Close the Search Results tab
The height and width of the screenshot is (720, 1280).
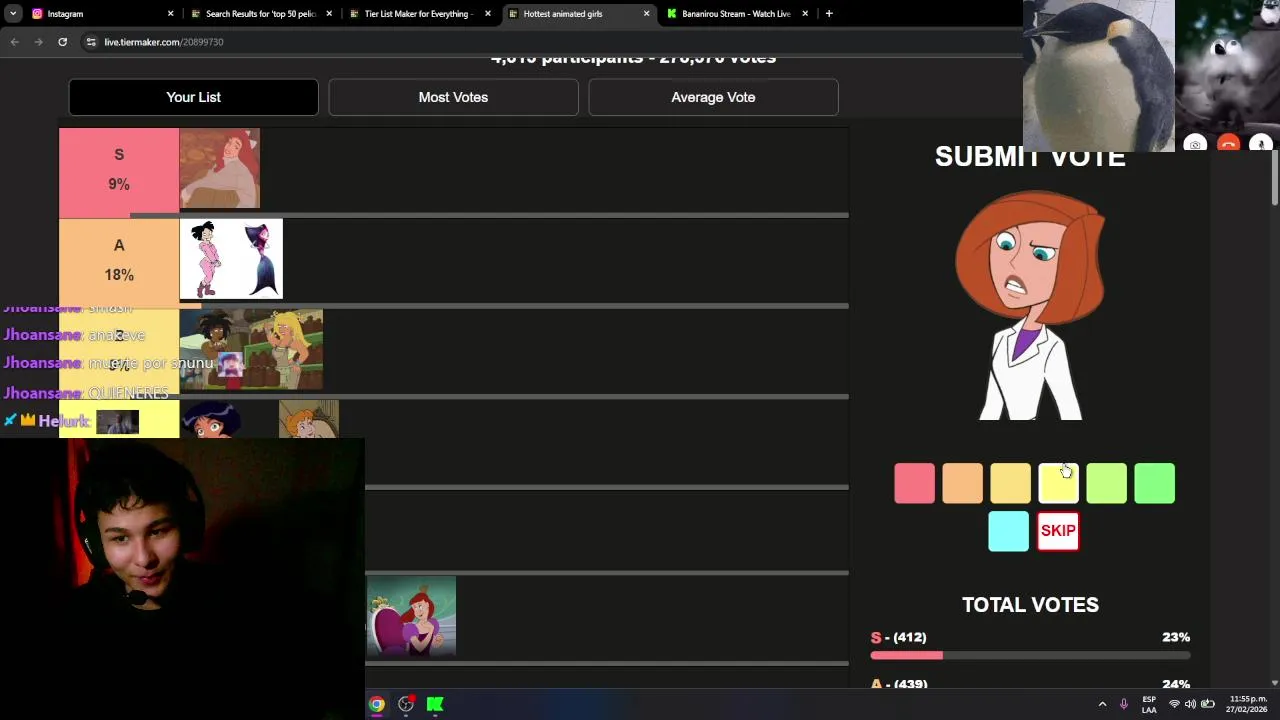[329, 14]
